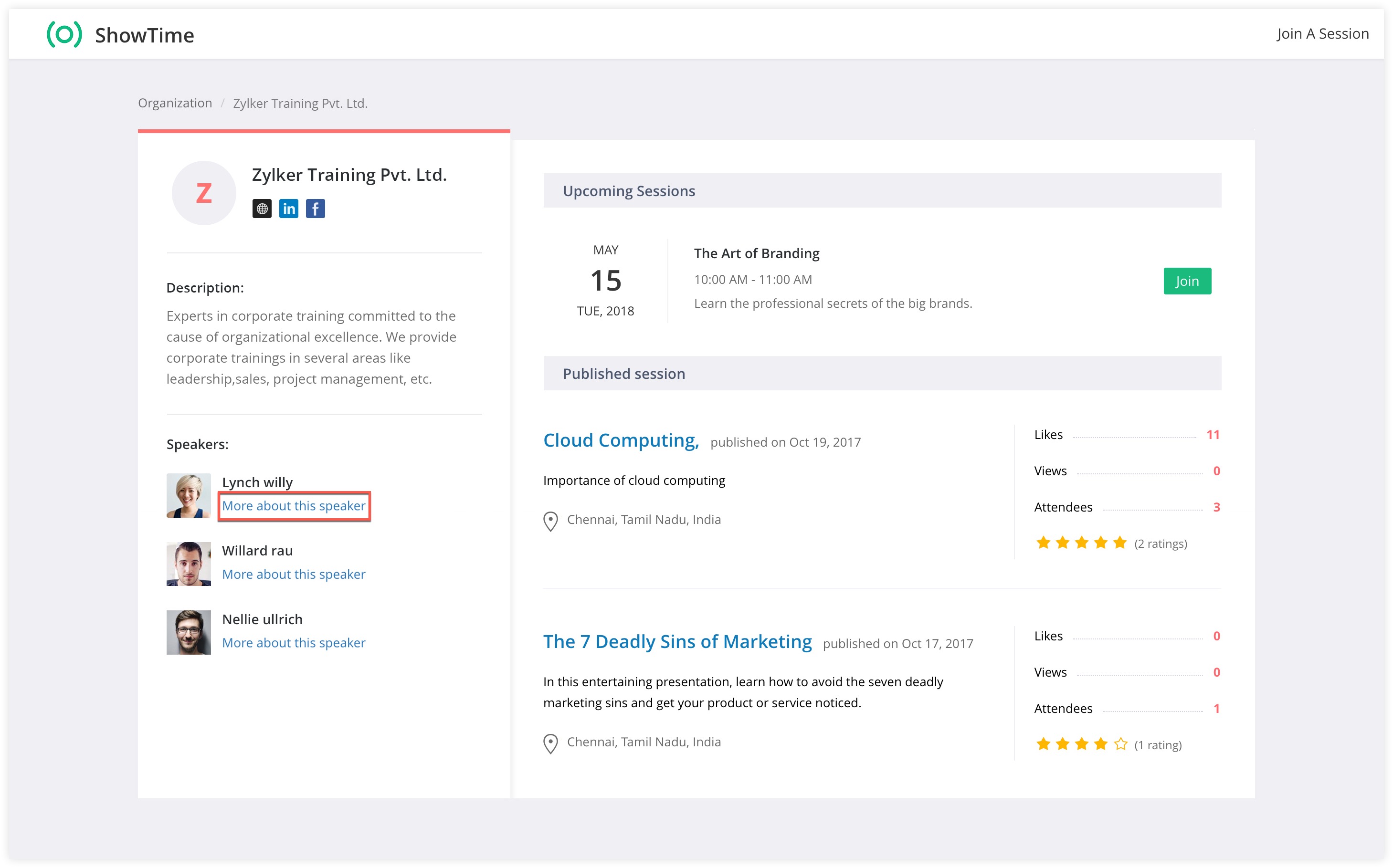This screenshot has height=868, width=1393.
Task: Open the Facebook icon link
Action: (315, 209)
